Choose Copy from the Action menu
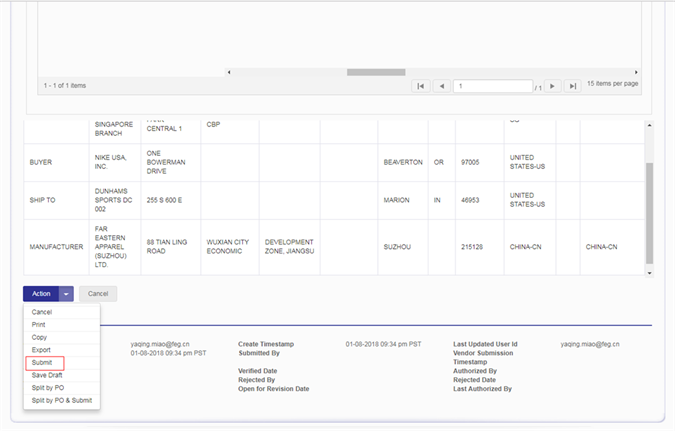Image resolution: width=675 pixels, height=431 pixels. (x=39, y=337)
